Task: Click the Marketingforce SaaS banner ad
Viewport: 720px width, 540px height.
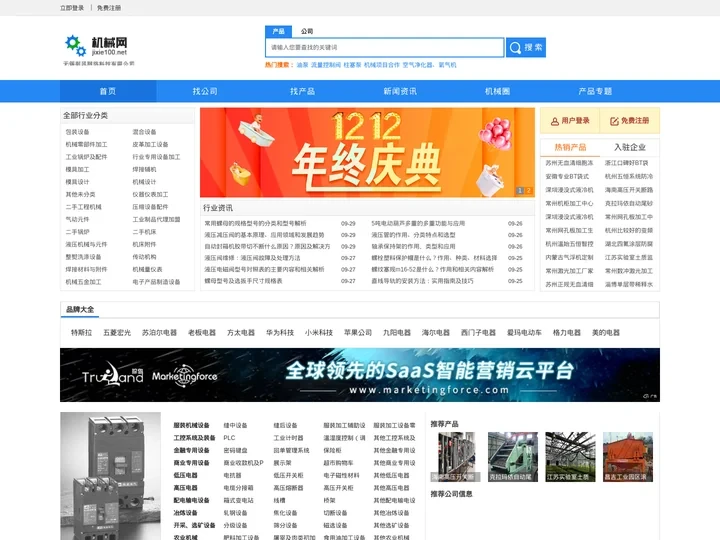Action: (x=360, y=375)
